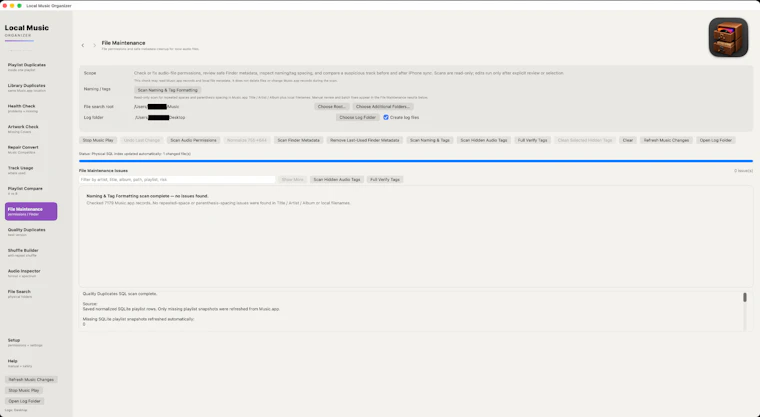Click 'Saved normalized SQLite playlist rows' log line
This screenshot has width=760, height=417.
click(181, 309)
